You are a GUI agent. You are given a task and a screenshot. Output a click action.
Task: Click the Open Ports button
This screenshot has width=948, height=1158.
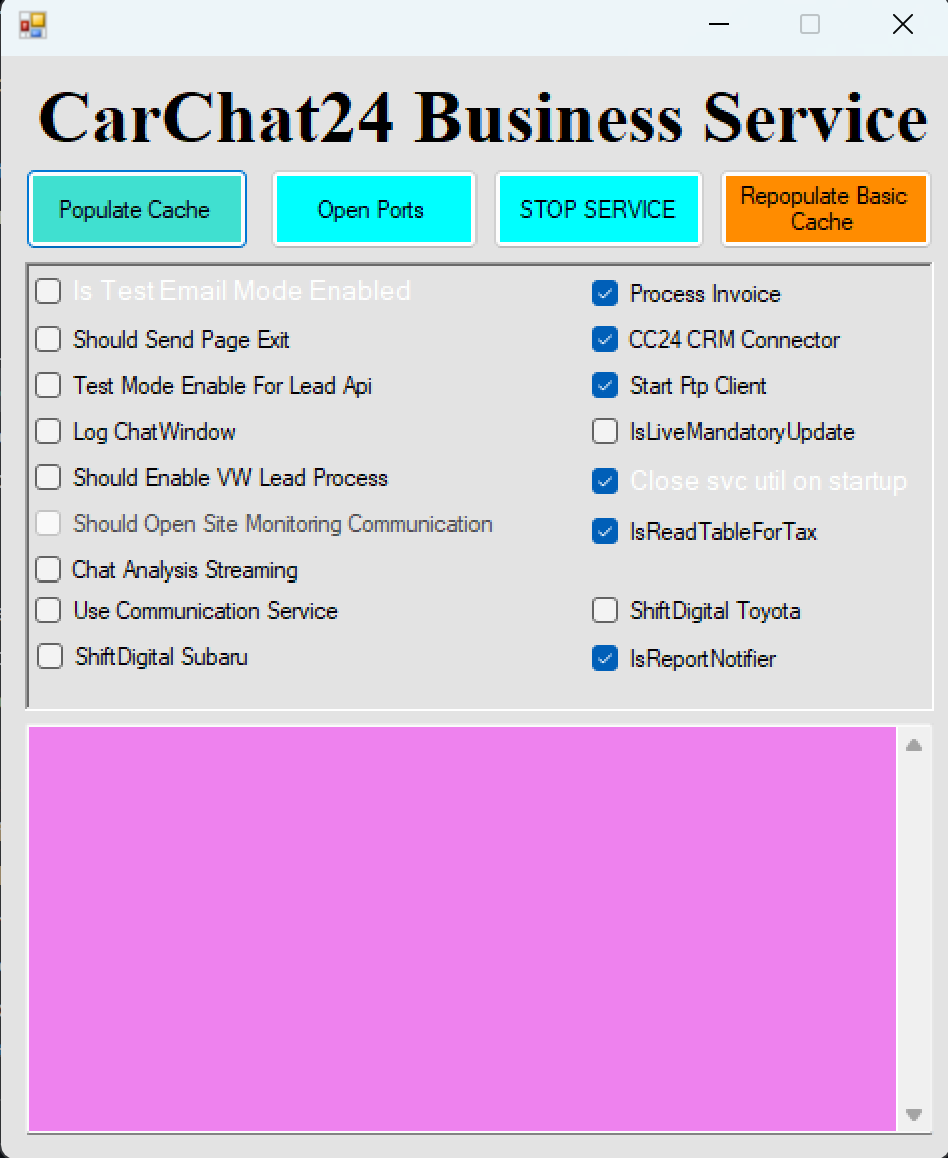coord(374,209)
